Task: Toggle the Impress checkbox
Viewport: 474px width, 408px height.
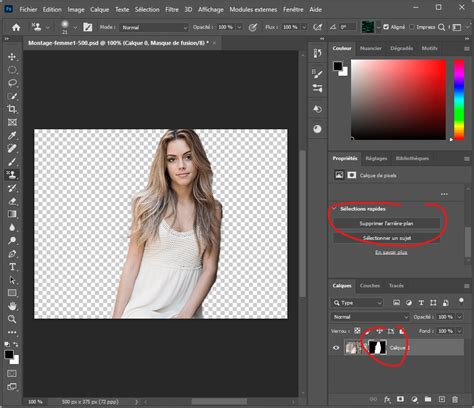Action: pos(412,27)
